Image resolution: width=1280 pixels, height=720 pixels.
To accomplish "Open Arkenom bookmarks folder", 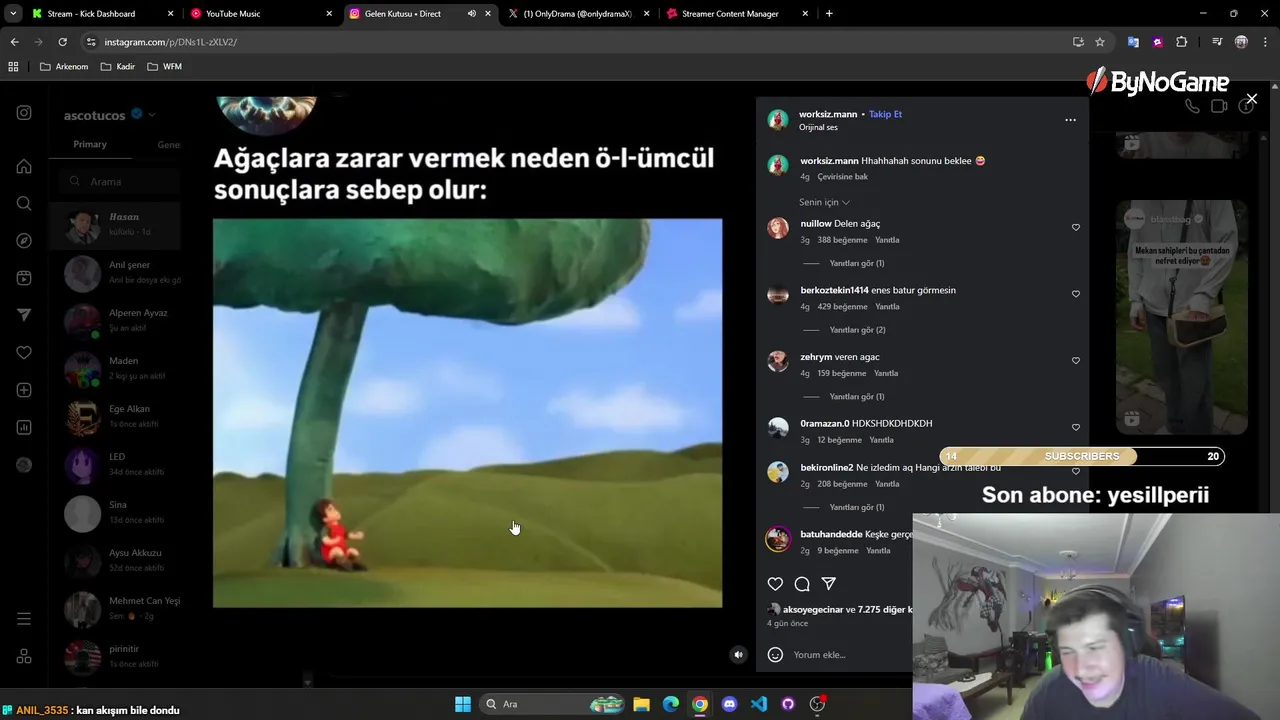I will pos(64,67).
